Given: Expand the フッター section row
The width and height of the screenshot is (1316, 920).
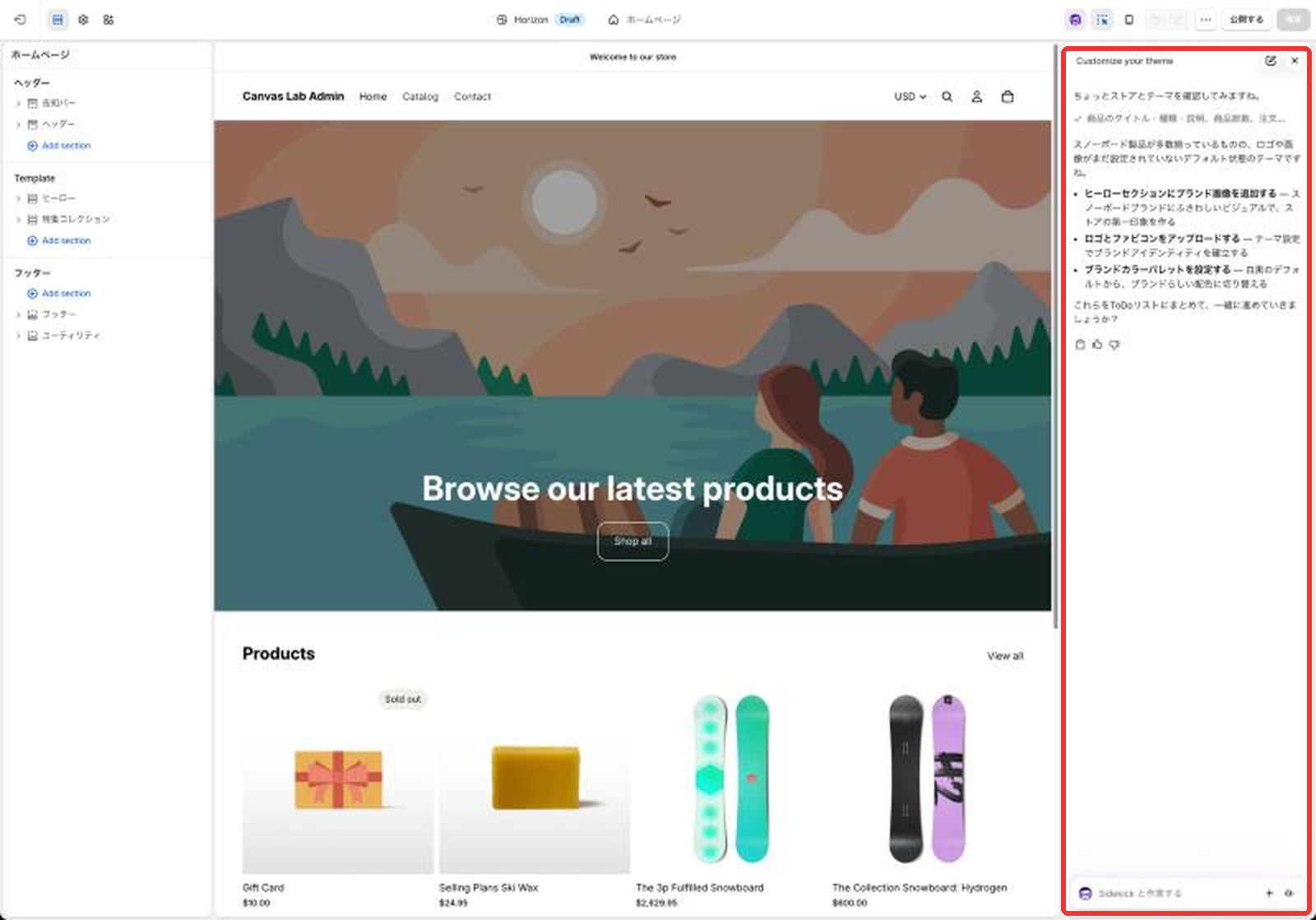Looking at the screenshot, I should 18,314.
